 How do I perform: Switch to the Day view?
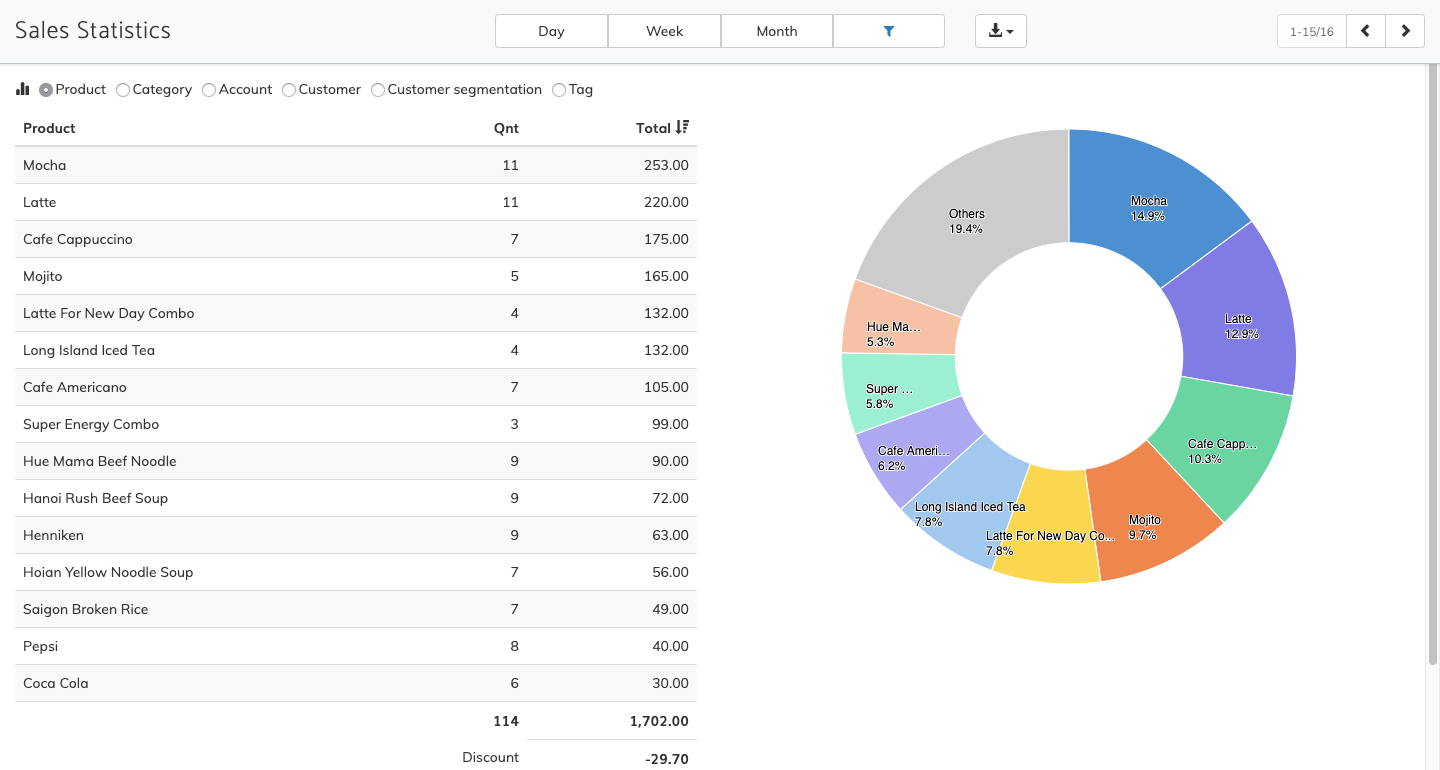pos(551,31)
